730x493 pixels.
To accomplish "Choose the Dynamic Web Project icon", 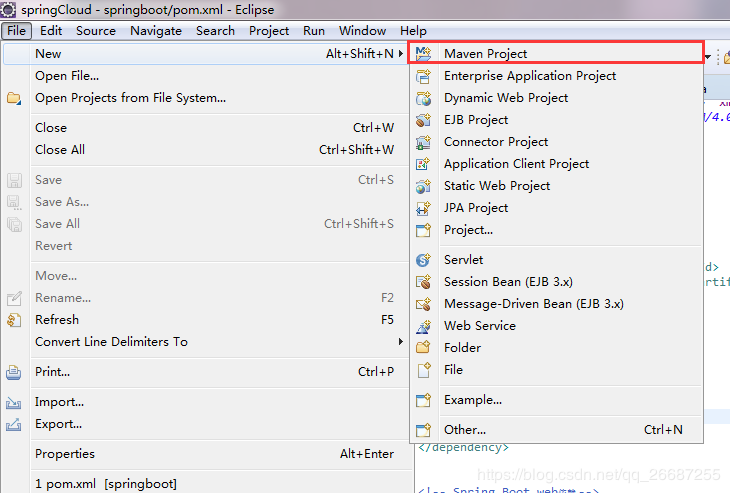I will 423,98.
